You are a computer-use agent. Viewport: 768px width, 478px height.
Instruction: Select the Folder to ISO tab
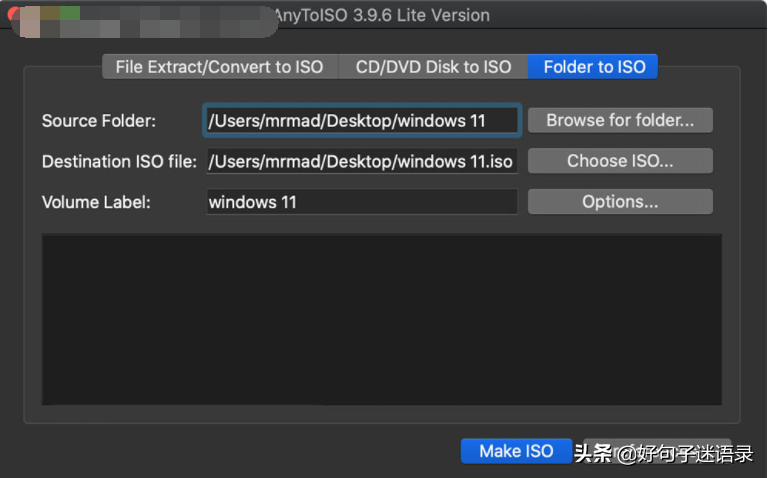[593, 67]
